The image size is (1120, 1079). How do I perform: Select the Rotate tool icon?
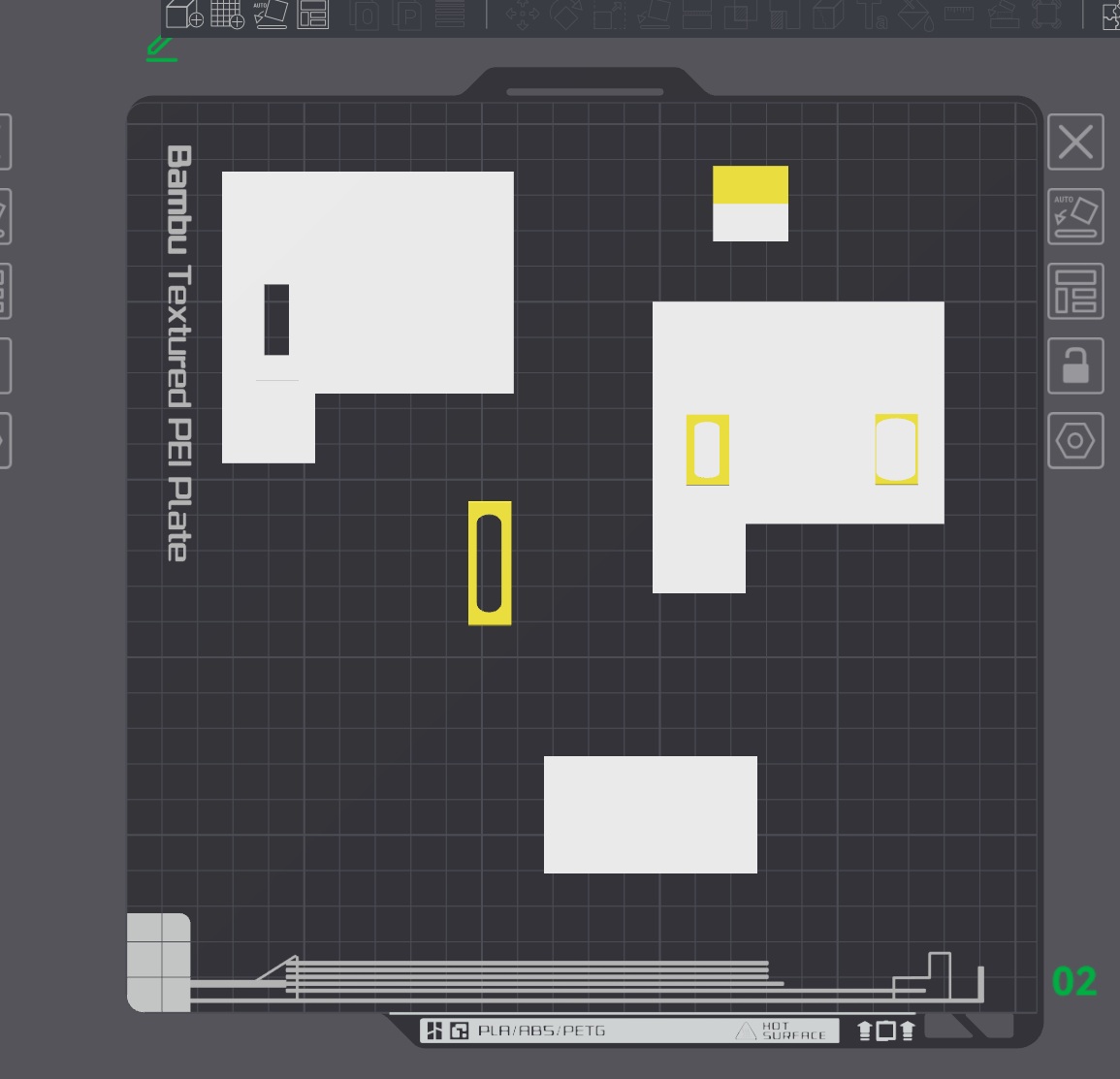[565, 15]
